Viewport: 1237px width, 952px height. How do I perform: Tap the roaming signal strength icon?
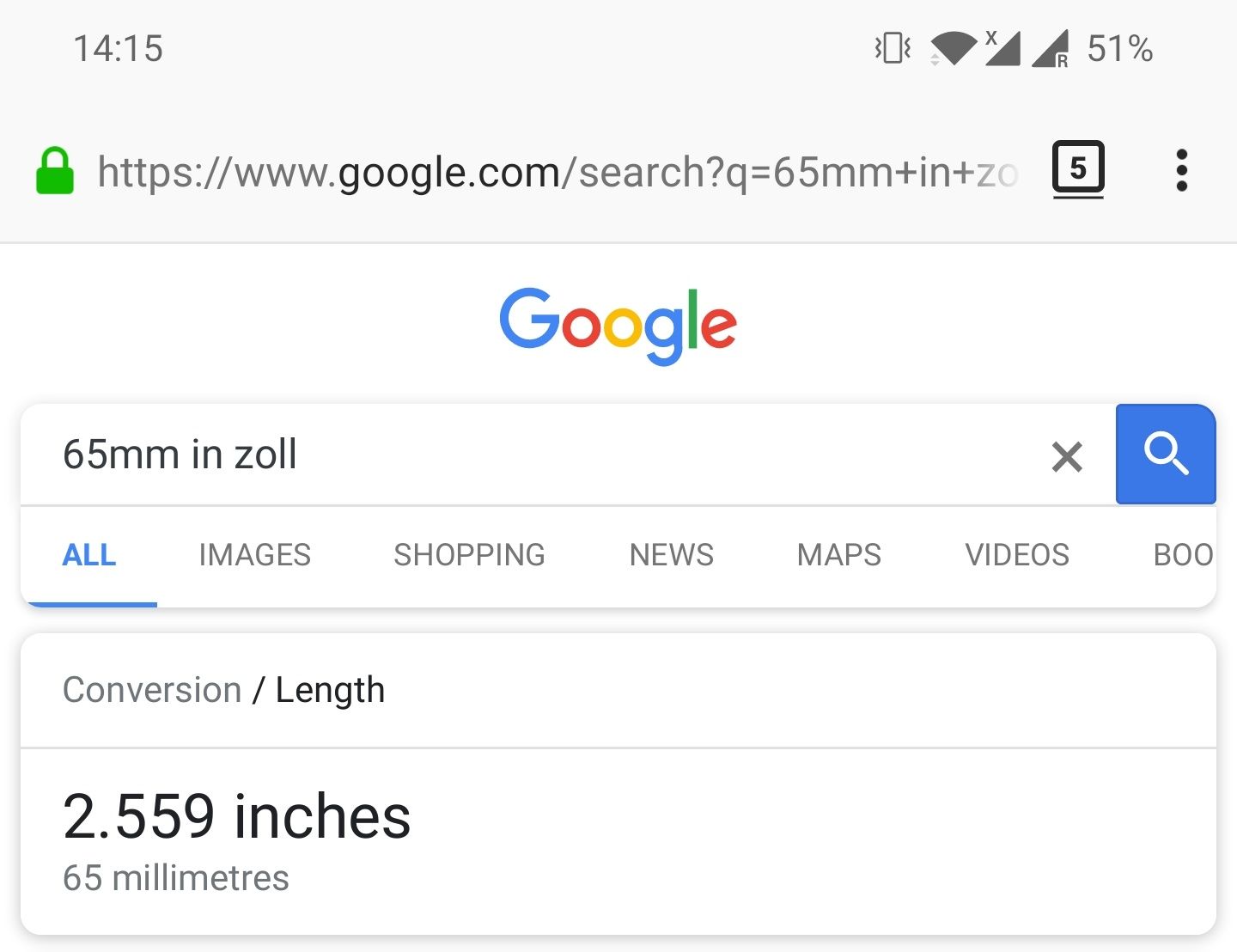tap(1051, 49)
